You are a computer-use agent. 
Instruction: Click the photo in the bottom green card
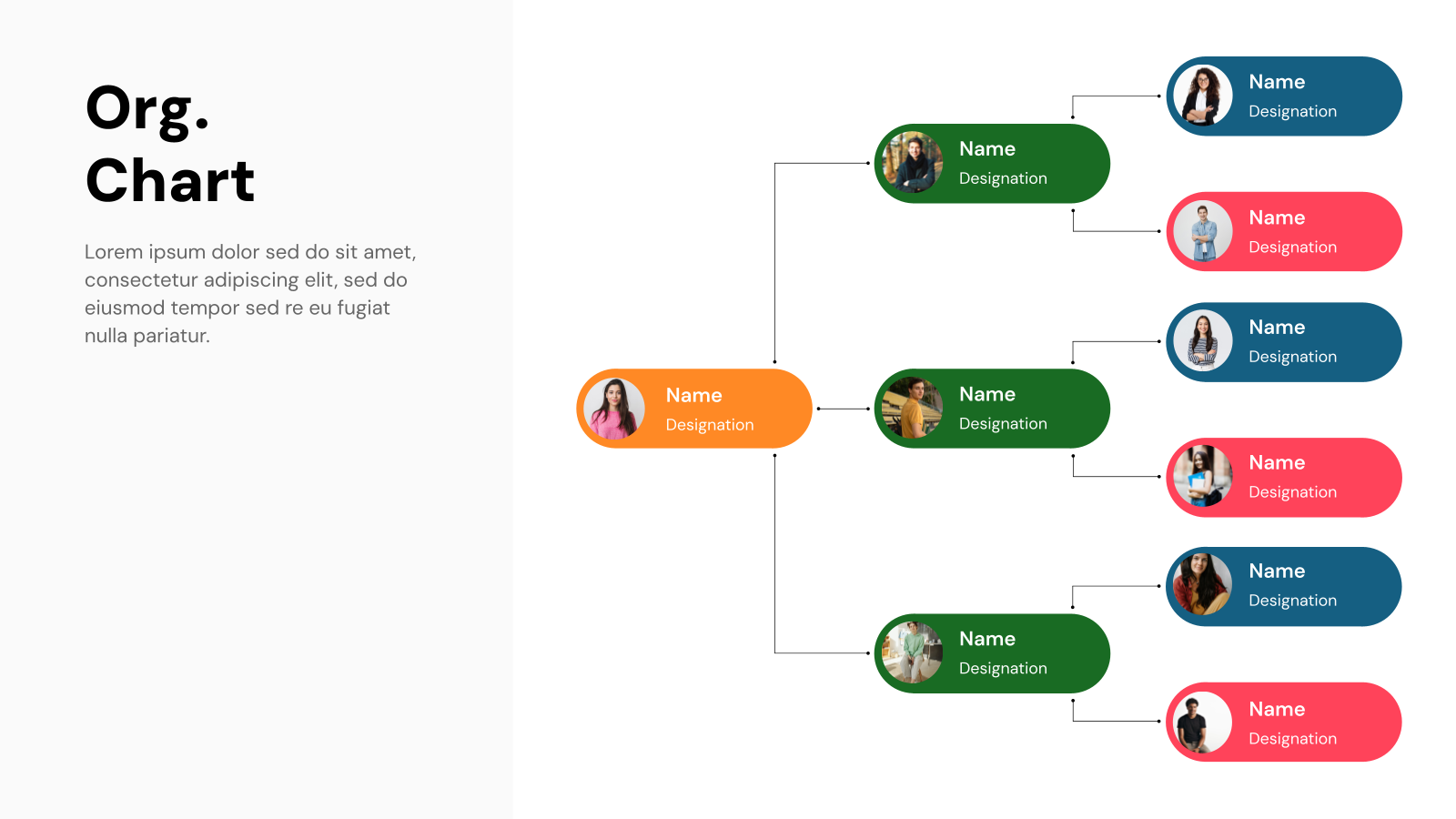pos(913,652)
